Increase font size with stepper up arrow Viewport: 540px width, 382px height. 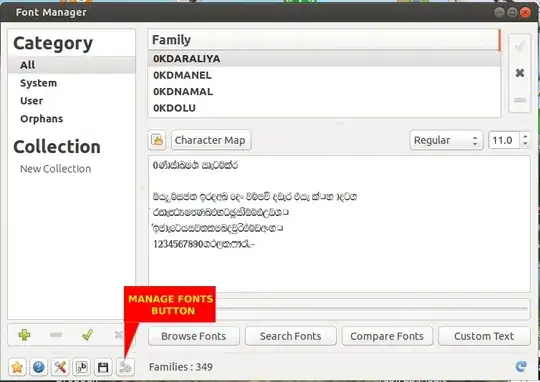525,136
